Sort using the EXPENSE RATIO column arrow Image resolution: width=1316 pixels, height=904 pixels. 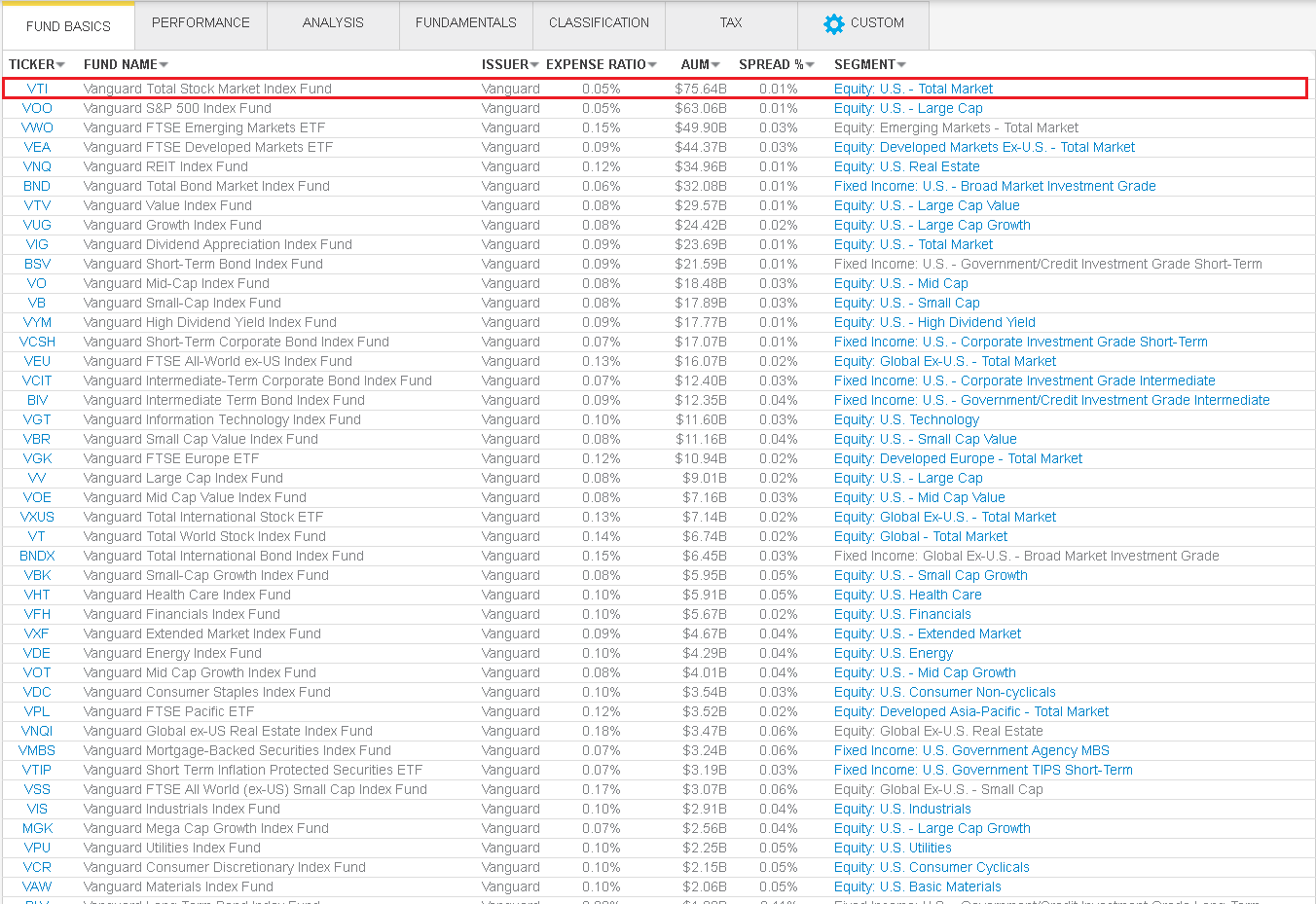click(652, 65)
